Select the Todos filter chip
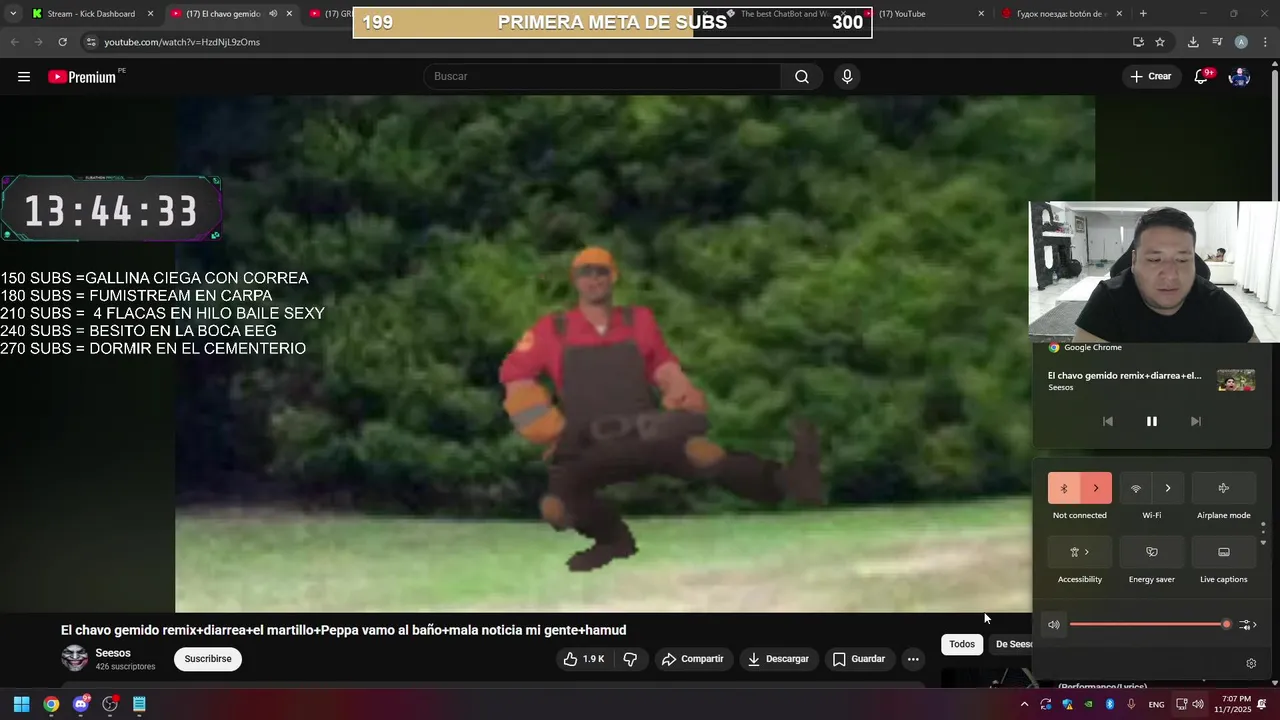The height and width of the screenshot is (720, 1280). (x=962, y=645)
